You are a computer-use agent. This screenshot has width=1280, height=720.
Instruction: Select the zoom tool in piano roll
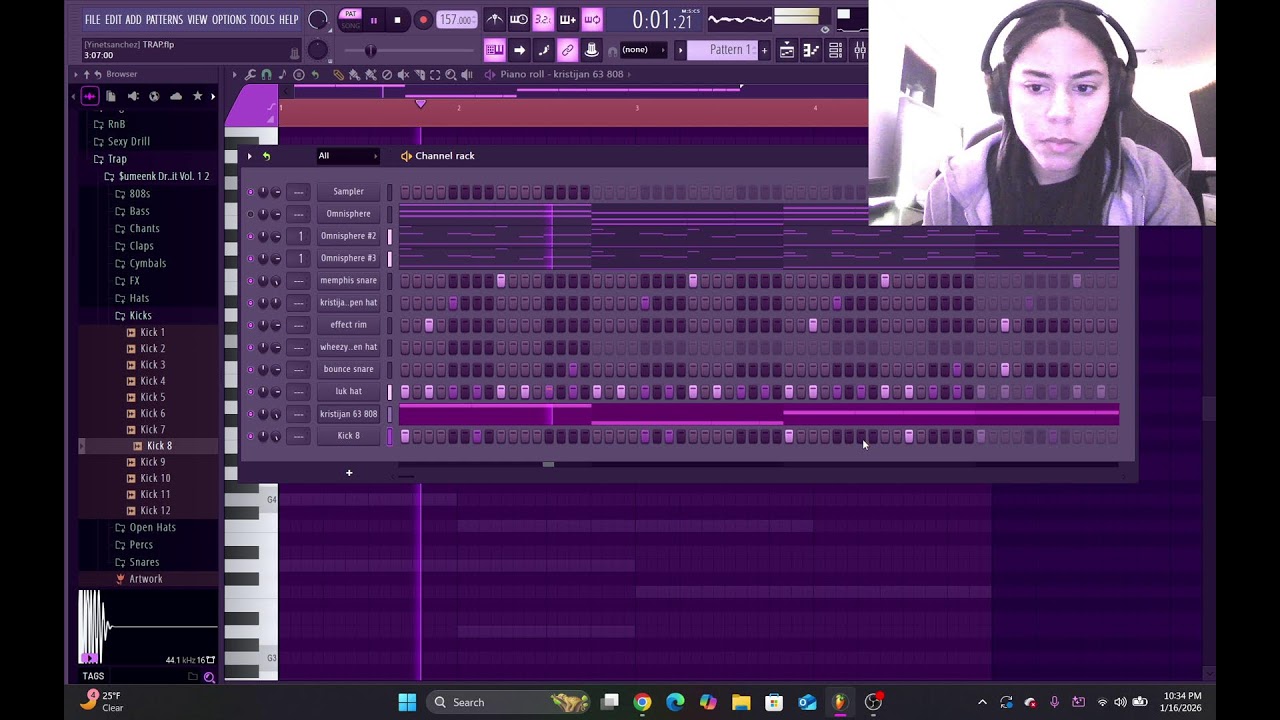(x=451, y=74)
